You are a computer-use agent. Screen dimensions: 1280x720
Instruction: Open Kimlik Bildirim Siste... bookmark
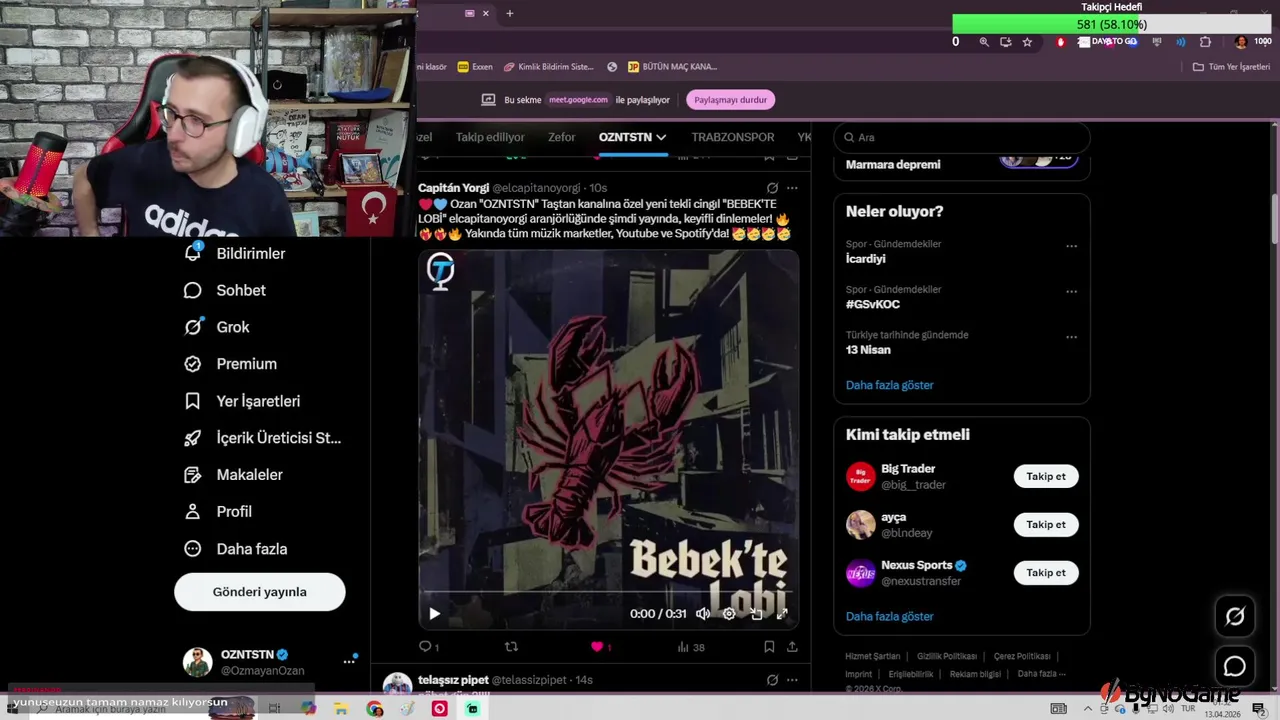click(549, 67)
